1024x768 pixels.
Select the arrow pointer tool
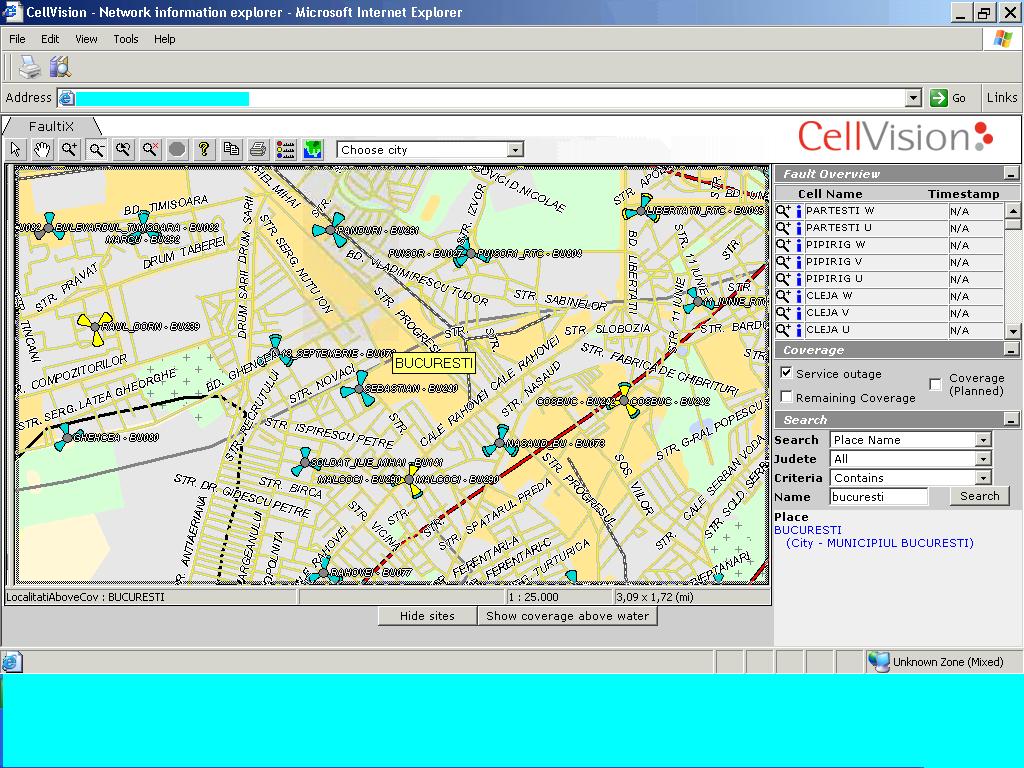(15, 150)
